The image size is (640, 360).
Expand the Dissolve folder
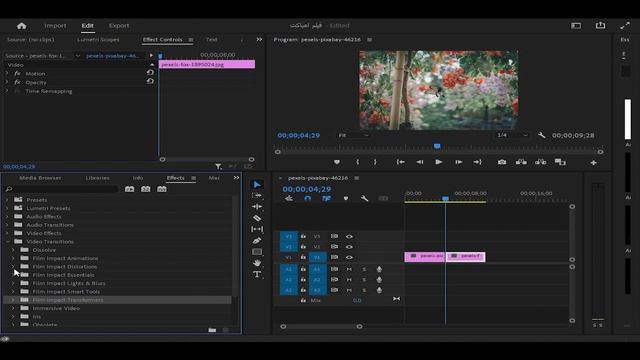(x=13, y=250)
